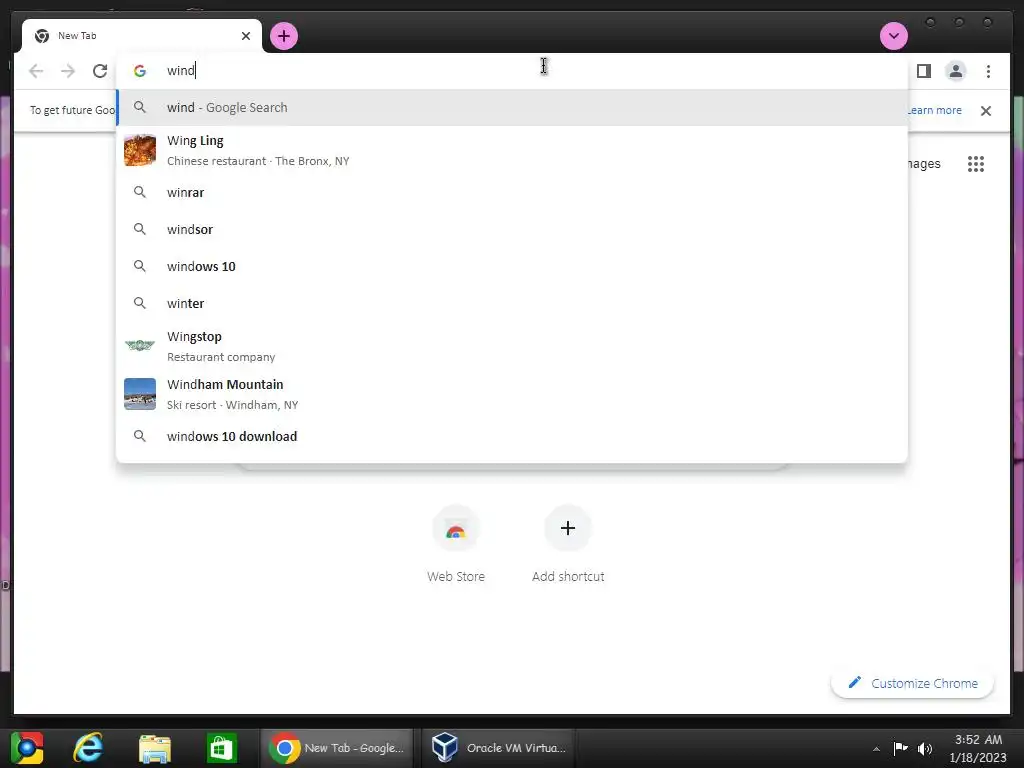Screen dimensions: 1024x768
Task: Click the Add shortcut plus button
Action: click(x=568, y=528)
